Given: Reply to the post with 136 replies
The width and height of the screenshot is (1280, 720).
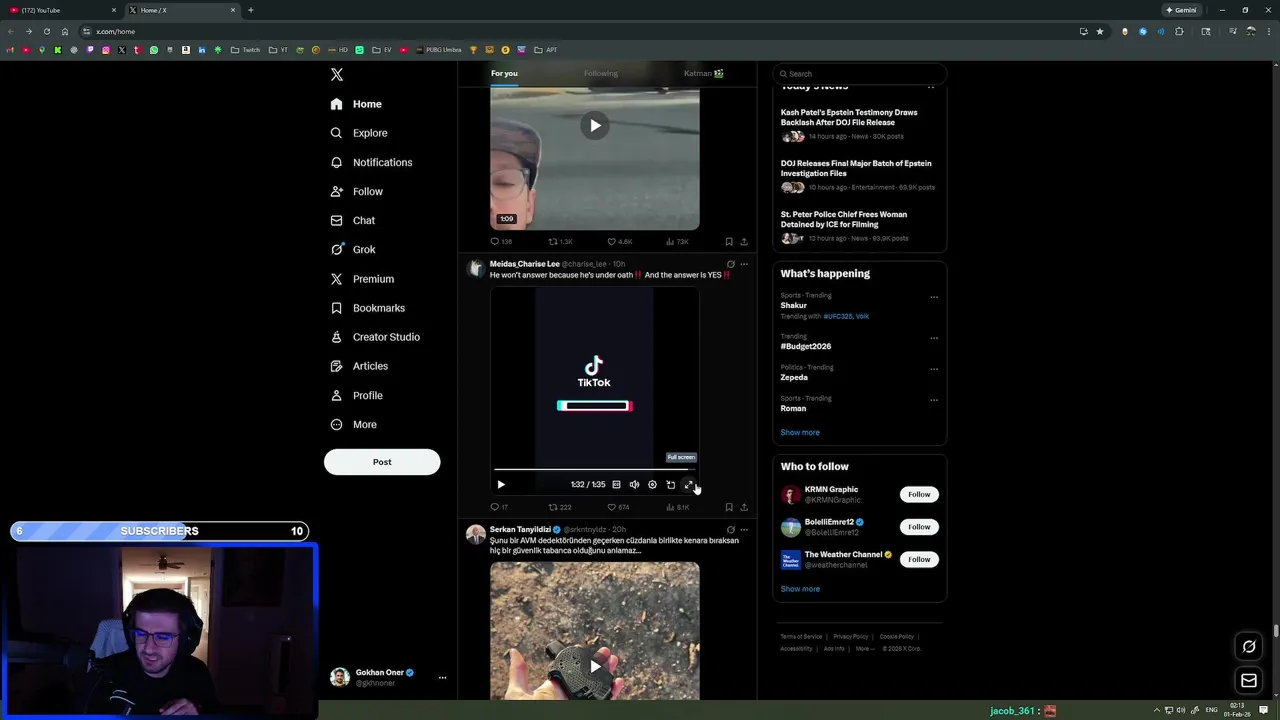Looking at the screenshot, I should pos(501,242).
